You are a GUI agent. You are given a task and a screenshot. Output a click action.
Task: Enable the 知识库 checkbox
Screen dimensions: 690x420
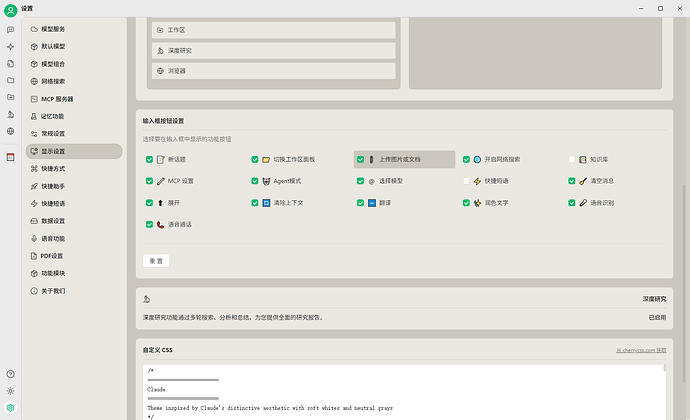tap(572, 159)
